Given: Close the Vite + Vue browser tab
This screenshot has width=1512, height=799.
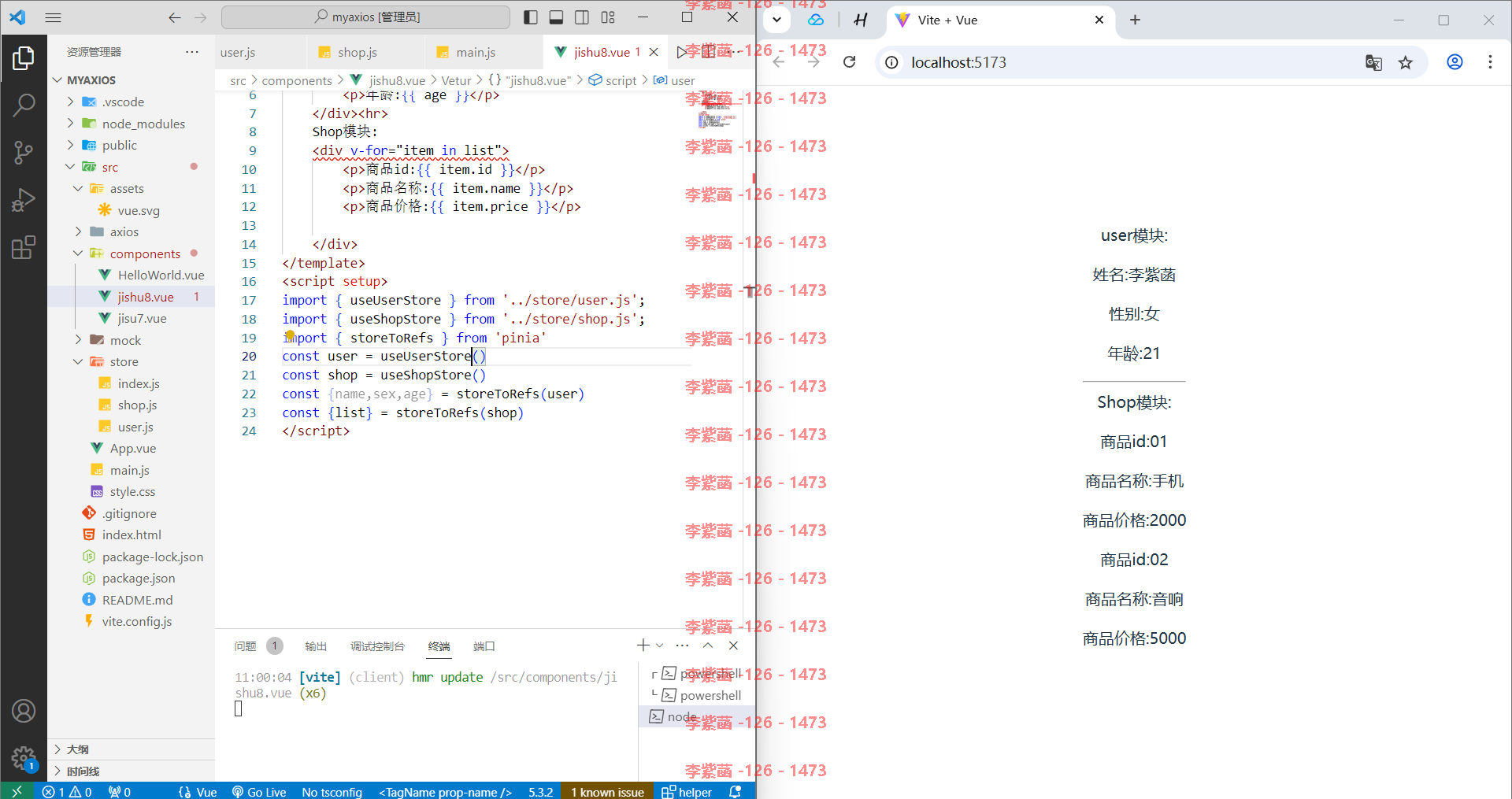Looking at the screenshot, I should point(1099,20).
